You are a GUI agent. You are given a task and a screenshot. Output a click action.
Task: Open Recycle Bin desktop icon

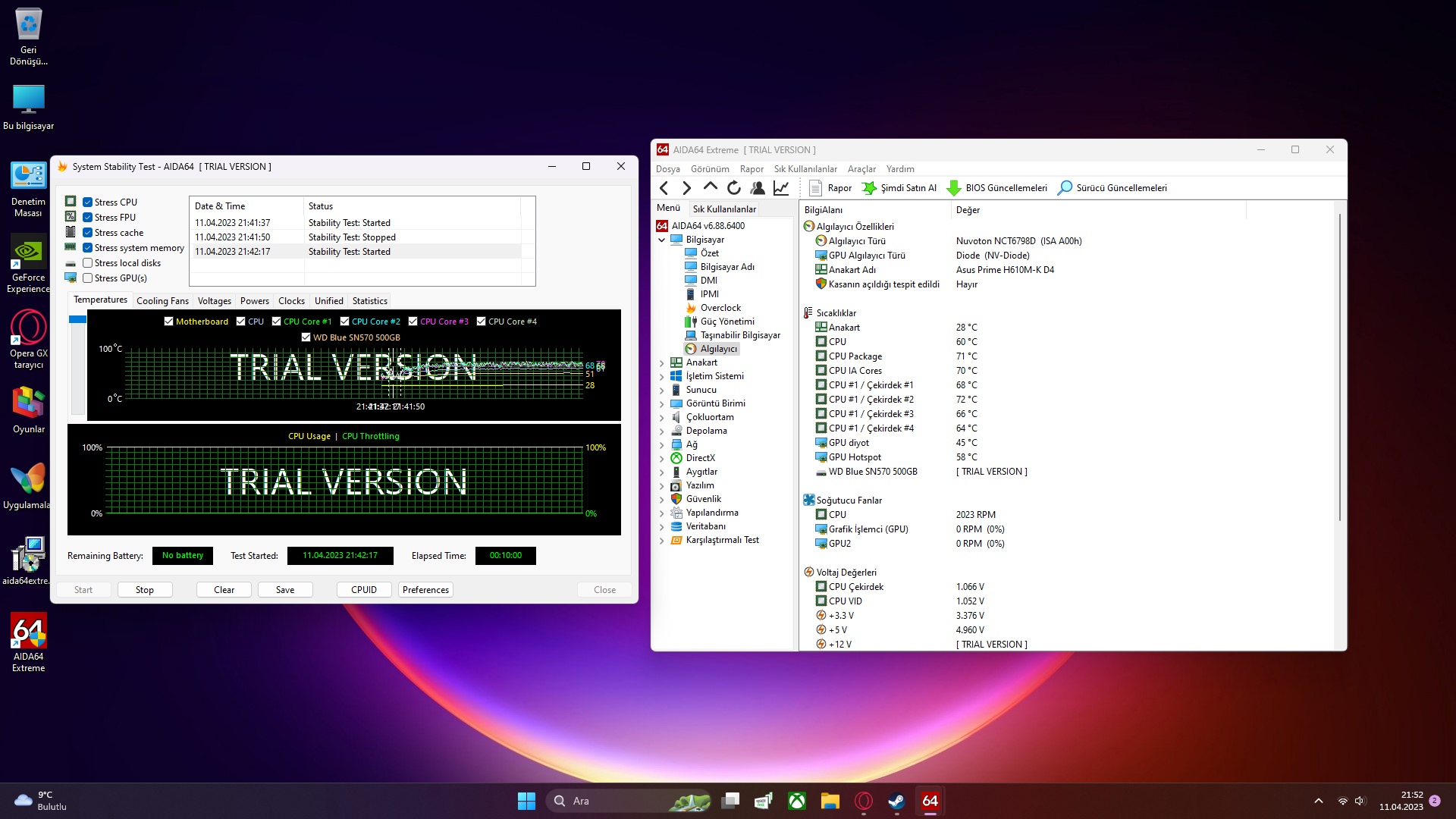[29, 36]
